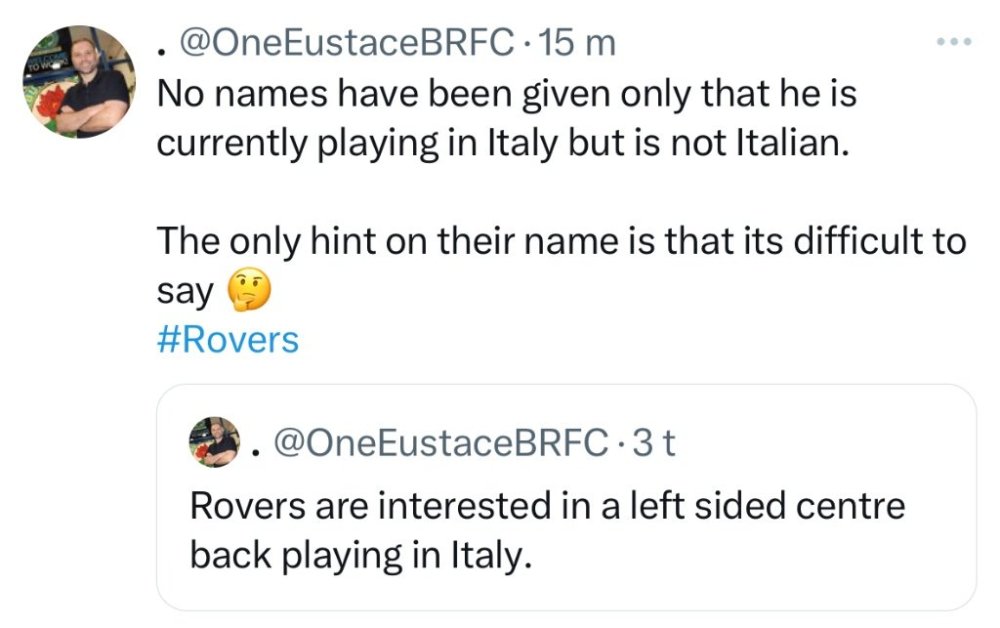The height and width of the screenshot is (628, 1000).
Task: Click the thinking face emoji
Action: [249, 292]
